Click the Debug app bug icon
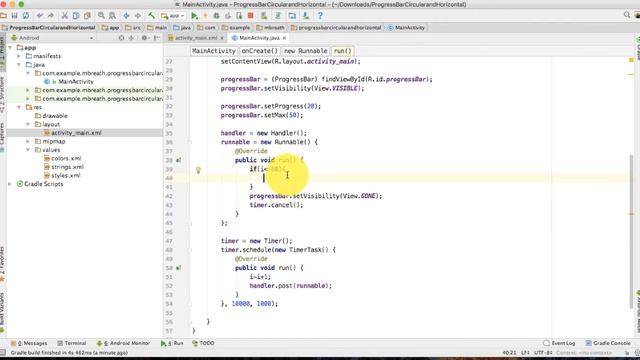This screenshot has width=640, height=360. (x=216, y=16)
